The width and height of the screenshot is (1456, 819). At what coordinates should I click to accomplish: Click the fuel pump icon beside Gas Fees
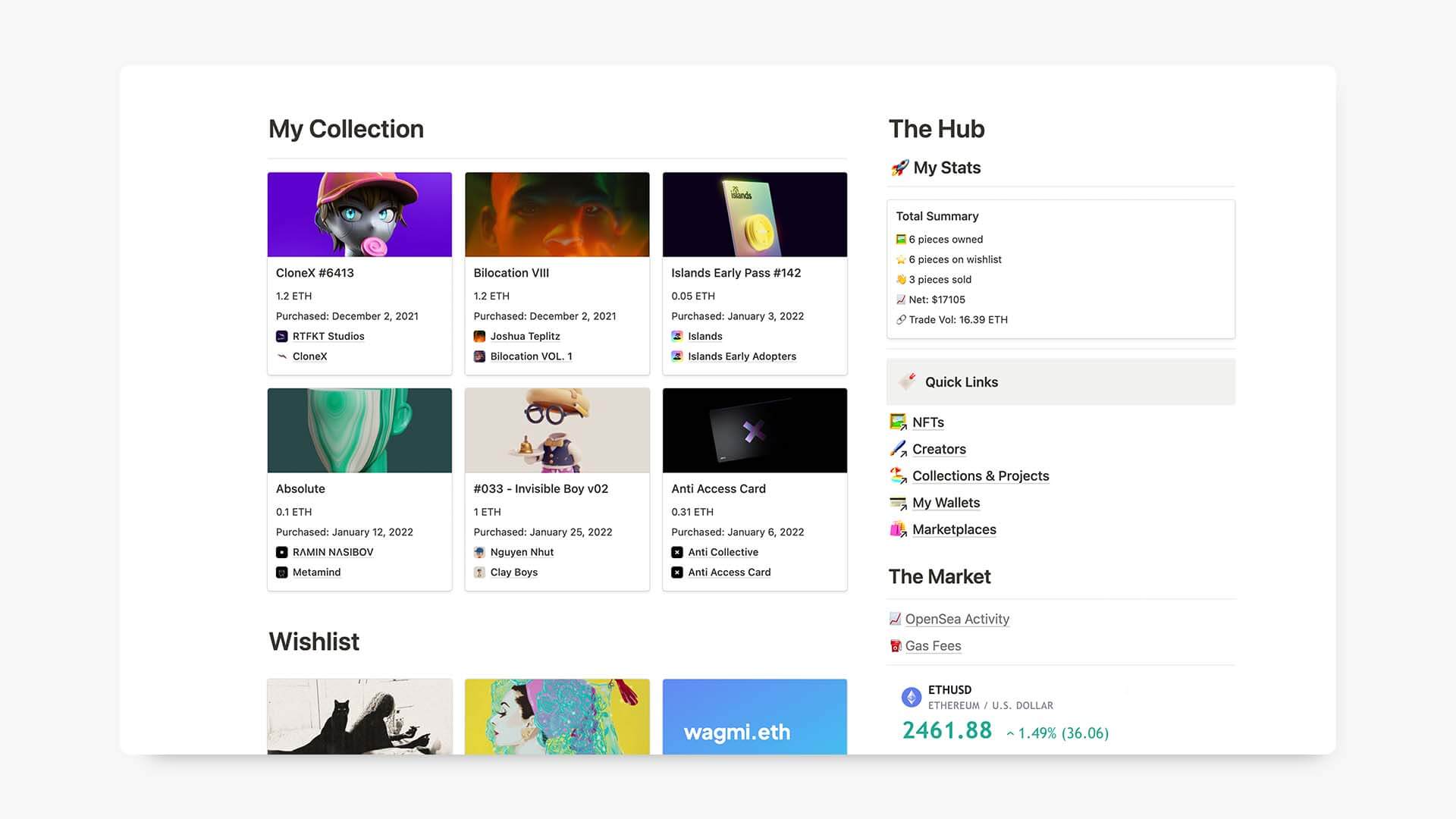point(895,645)
